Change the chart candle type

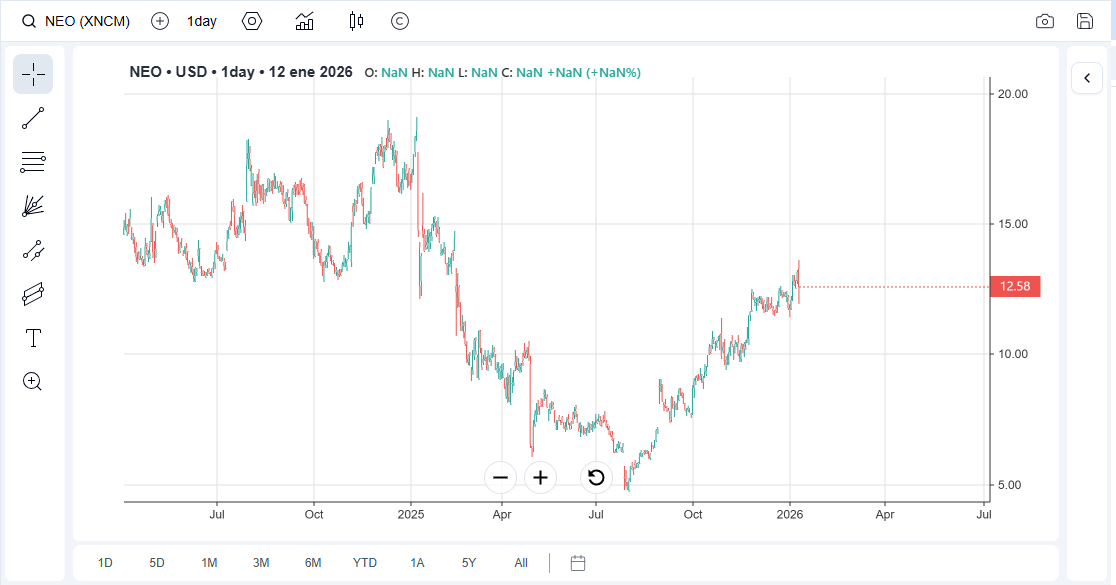[354, 20]
